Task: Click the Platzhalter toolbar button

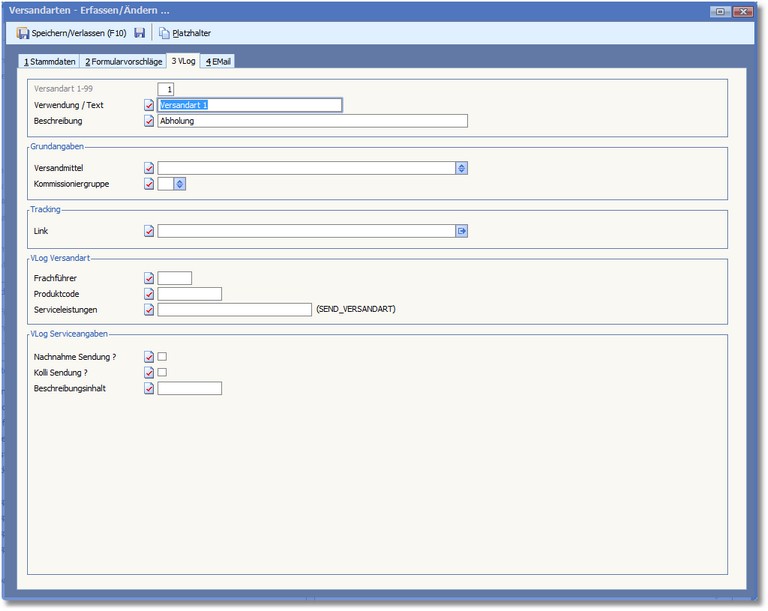Action: pos(185,33)
